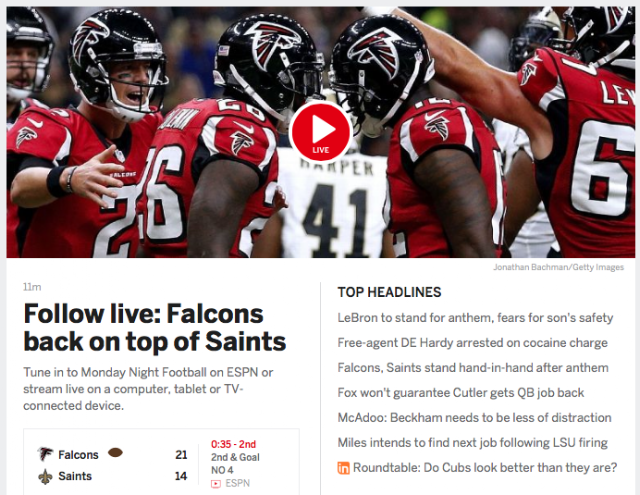
Task: Click the Tune in to Monday Night Football description
Action: pos(148,389)
